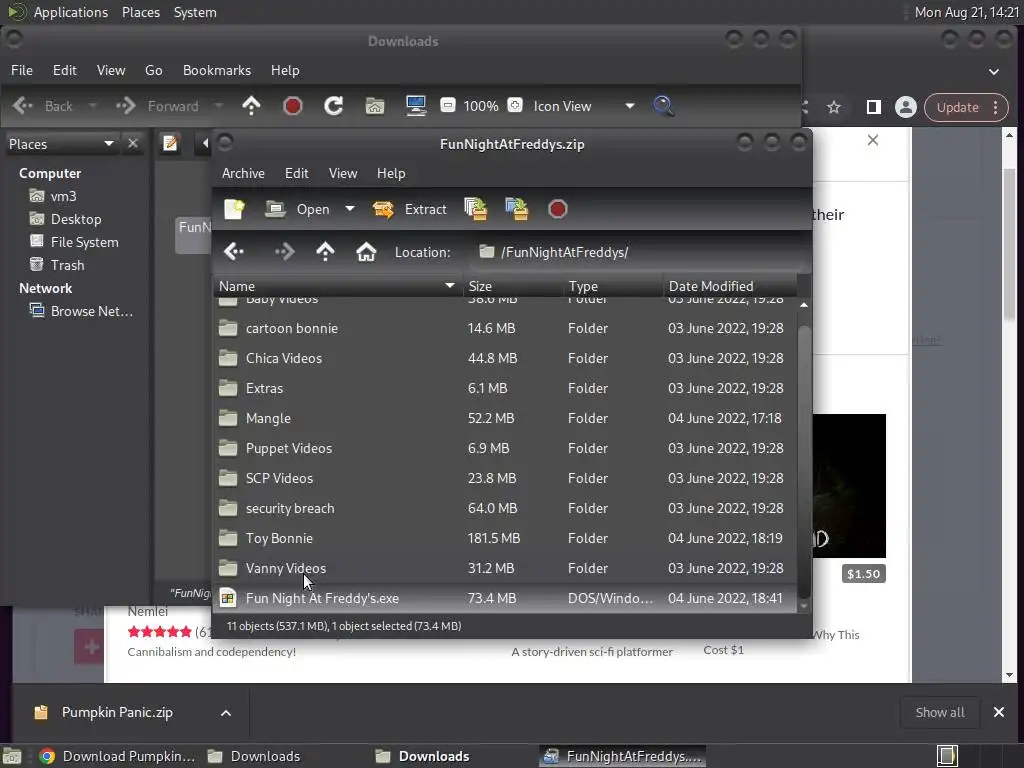Viewport: 1024px width, 768px height.
Task: Open the Places sidebar selector dropdown
Action: click(61, 144)
